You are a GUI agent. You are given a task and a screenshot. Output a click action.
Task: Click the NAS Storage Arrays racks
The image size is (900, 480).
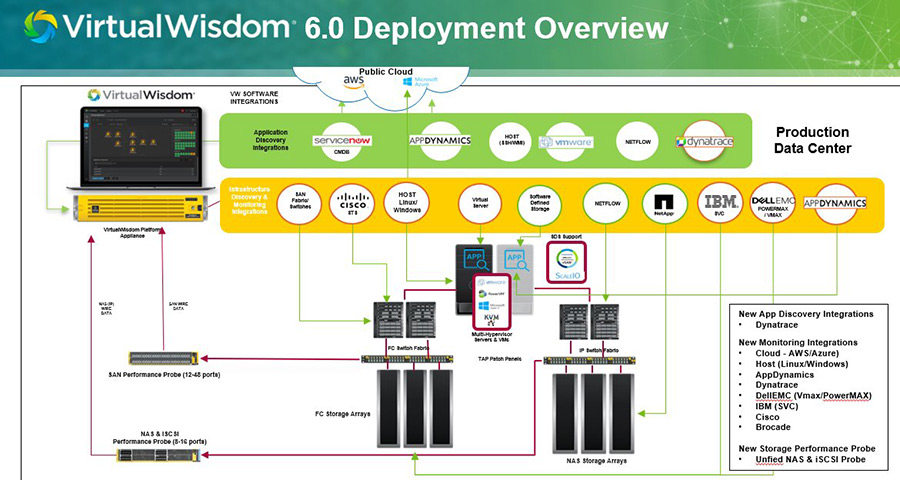[593, 412]
